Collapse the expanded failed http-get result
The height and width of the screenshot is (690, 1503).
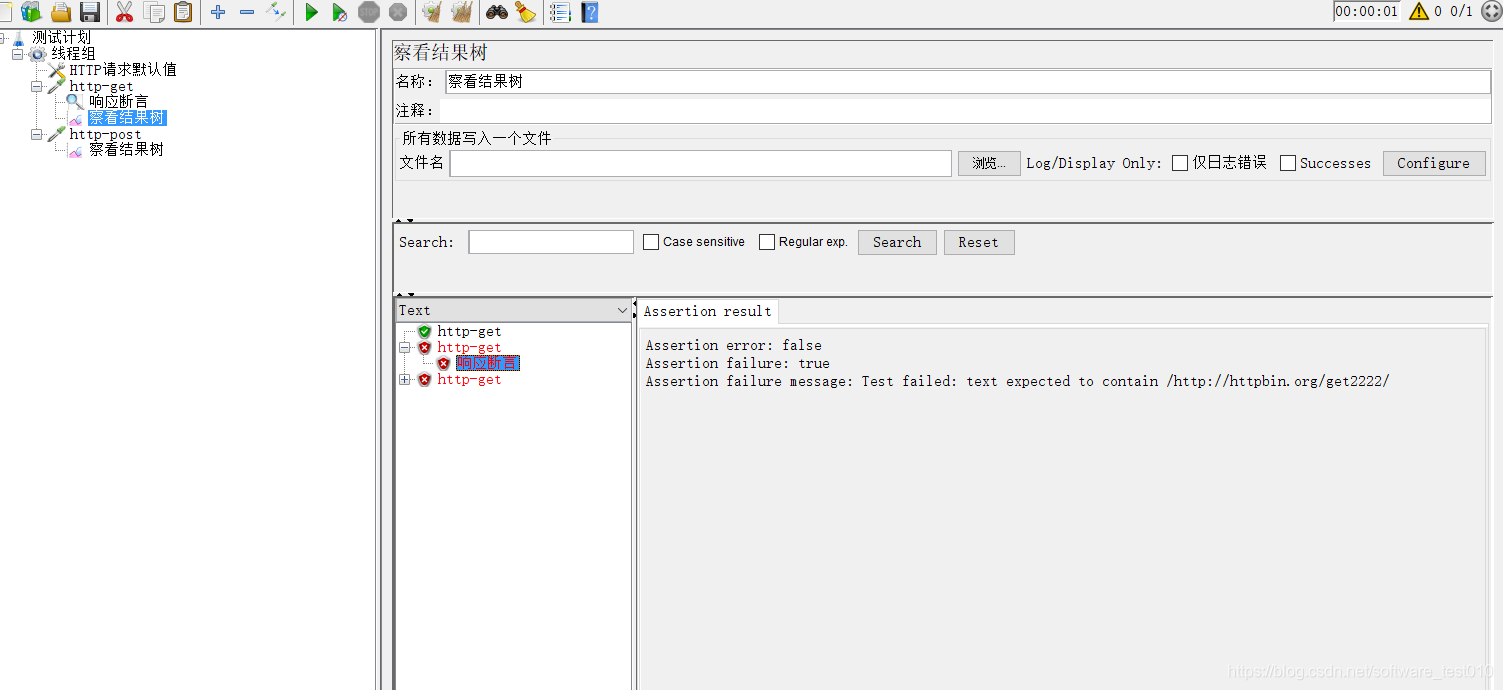(405, 347)
